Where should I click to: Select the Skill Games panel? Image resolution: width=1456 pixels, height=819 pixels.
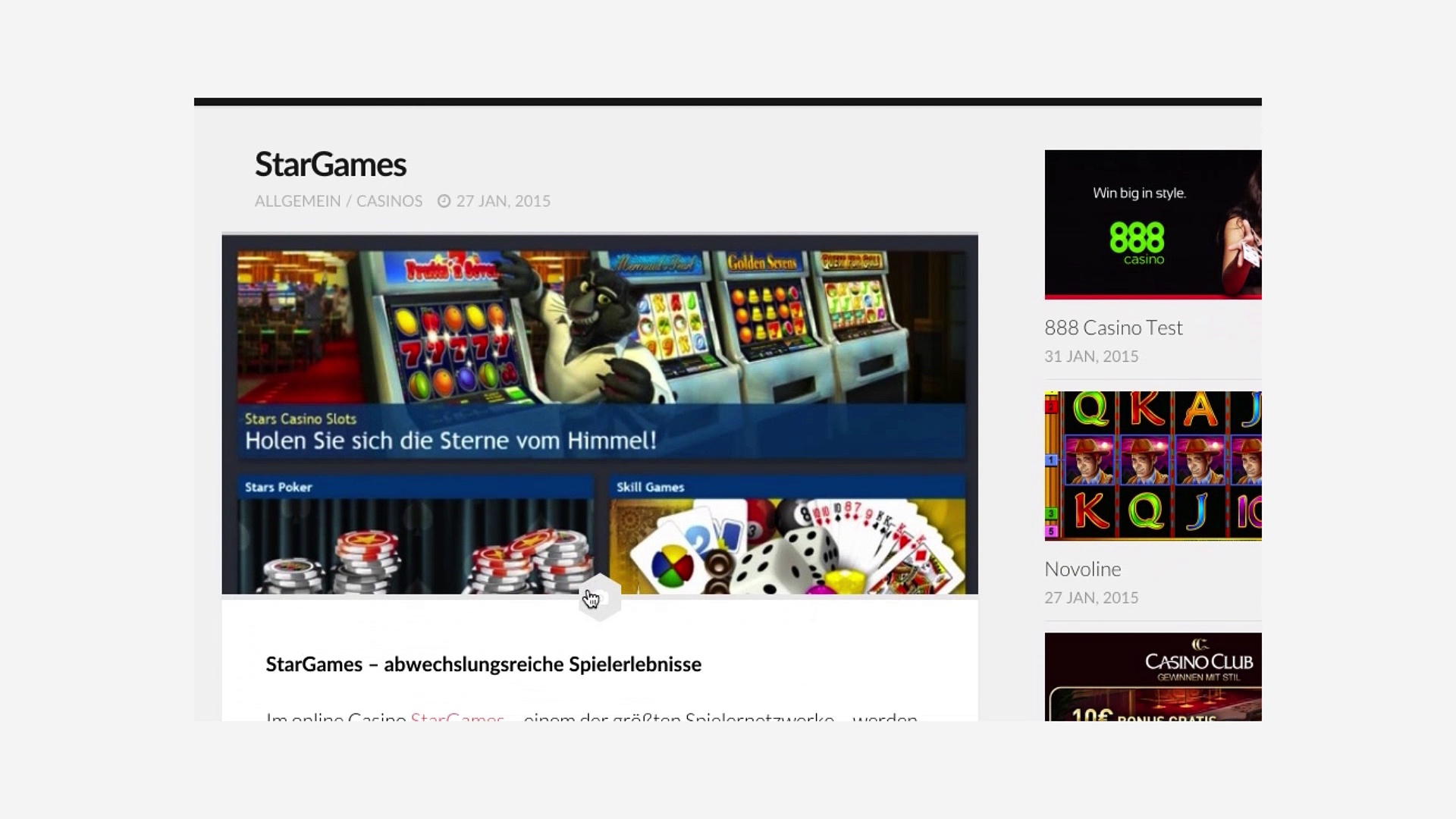[x=787, y=535]
